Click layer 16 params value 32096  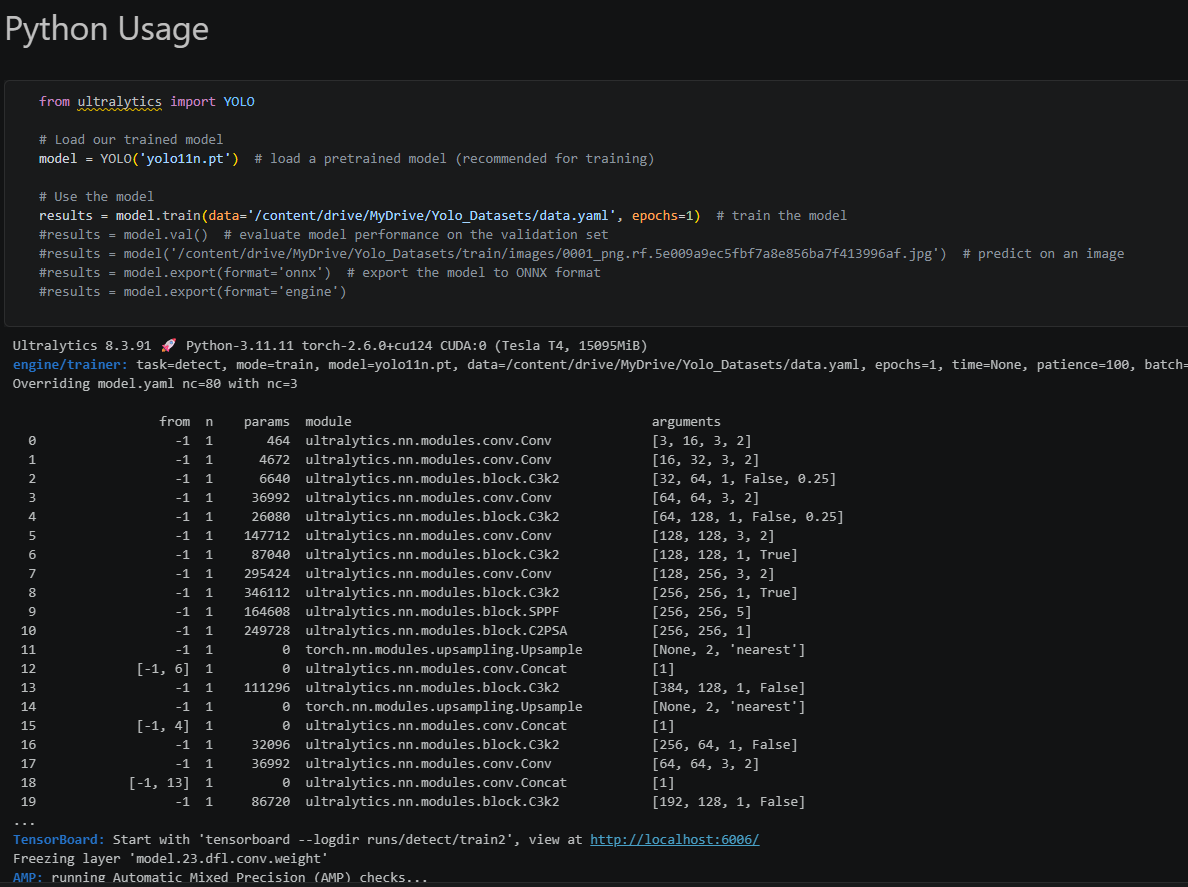(270, 745)
